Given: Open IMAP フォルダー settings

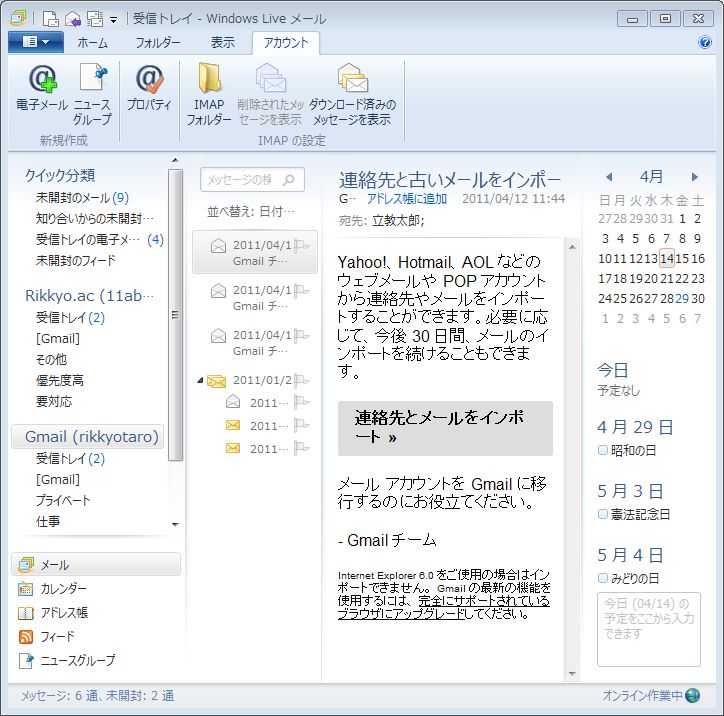Looking at the screenshot, I should (209, 95).
